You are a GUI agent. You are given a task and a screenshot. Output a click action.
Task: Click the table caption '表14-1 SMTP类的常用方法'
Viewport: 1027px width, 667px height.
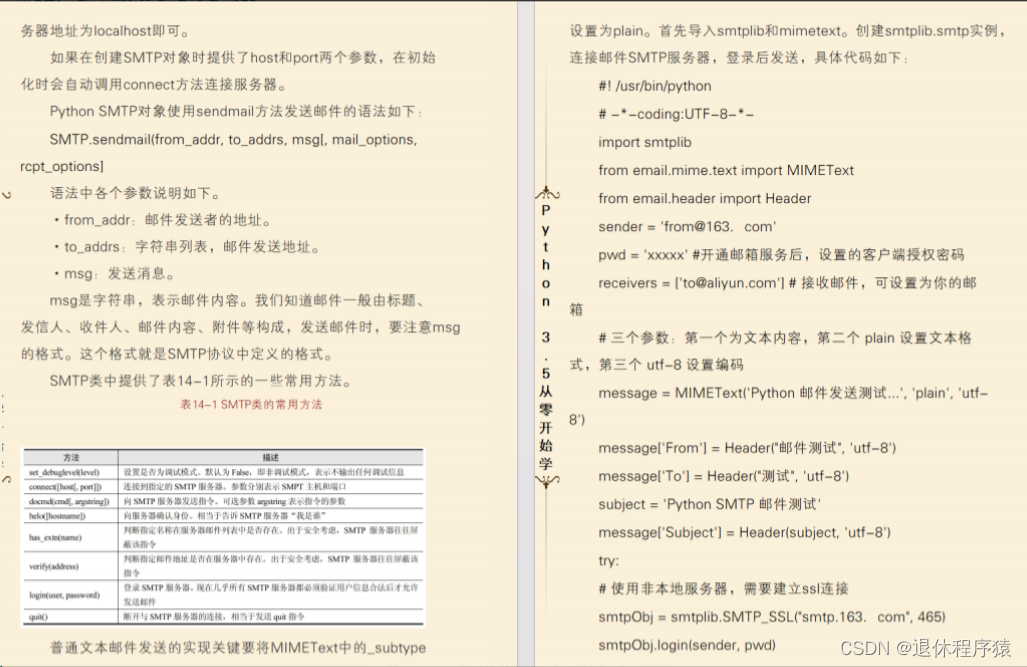pyautogui.click(x=252, y=404)
